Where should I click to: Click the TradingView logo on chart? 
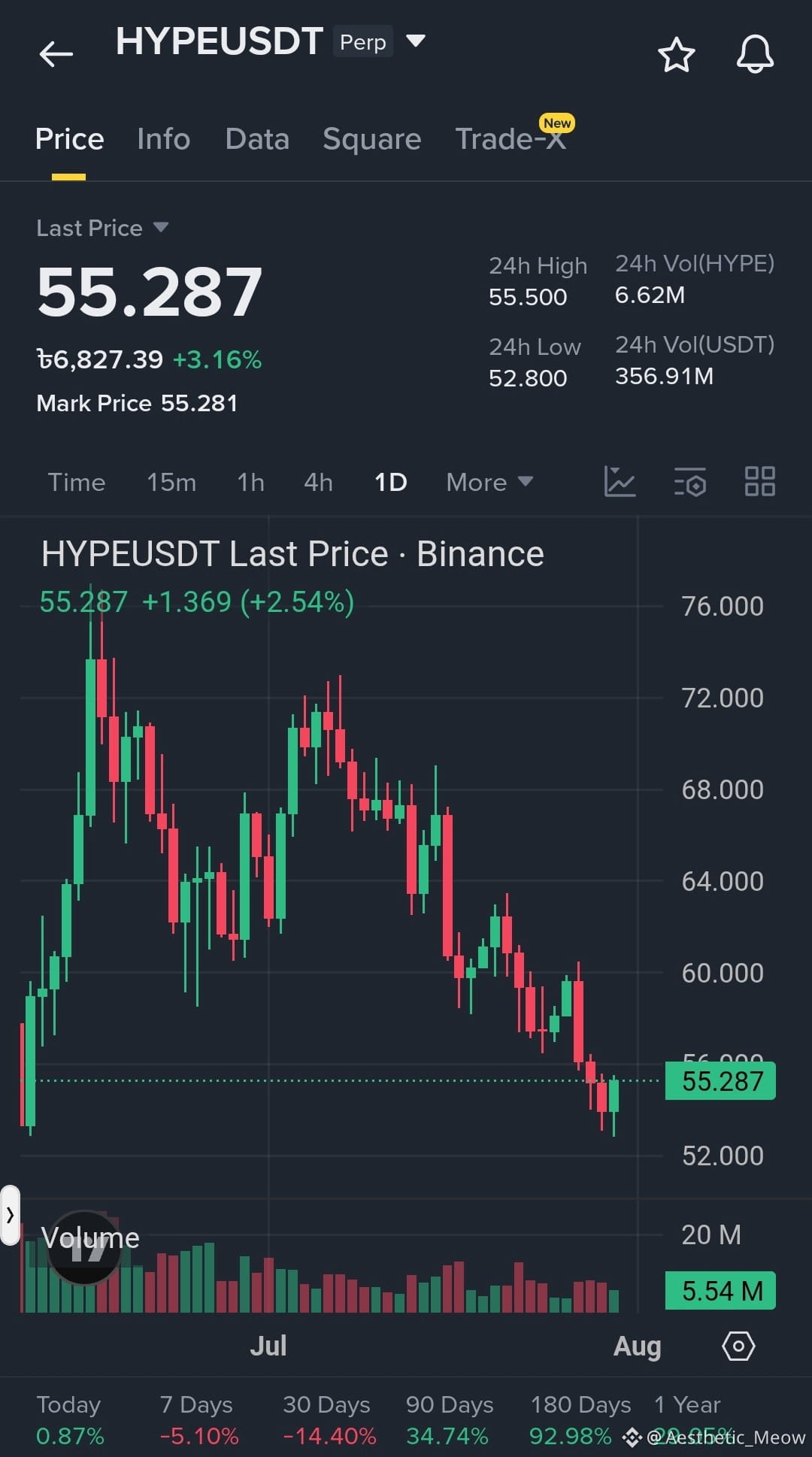[84, 1248]
